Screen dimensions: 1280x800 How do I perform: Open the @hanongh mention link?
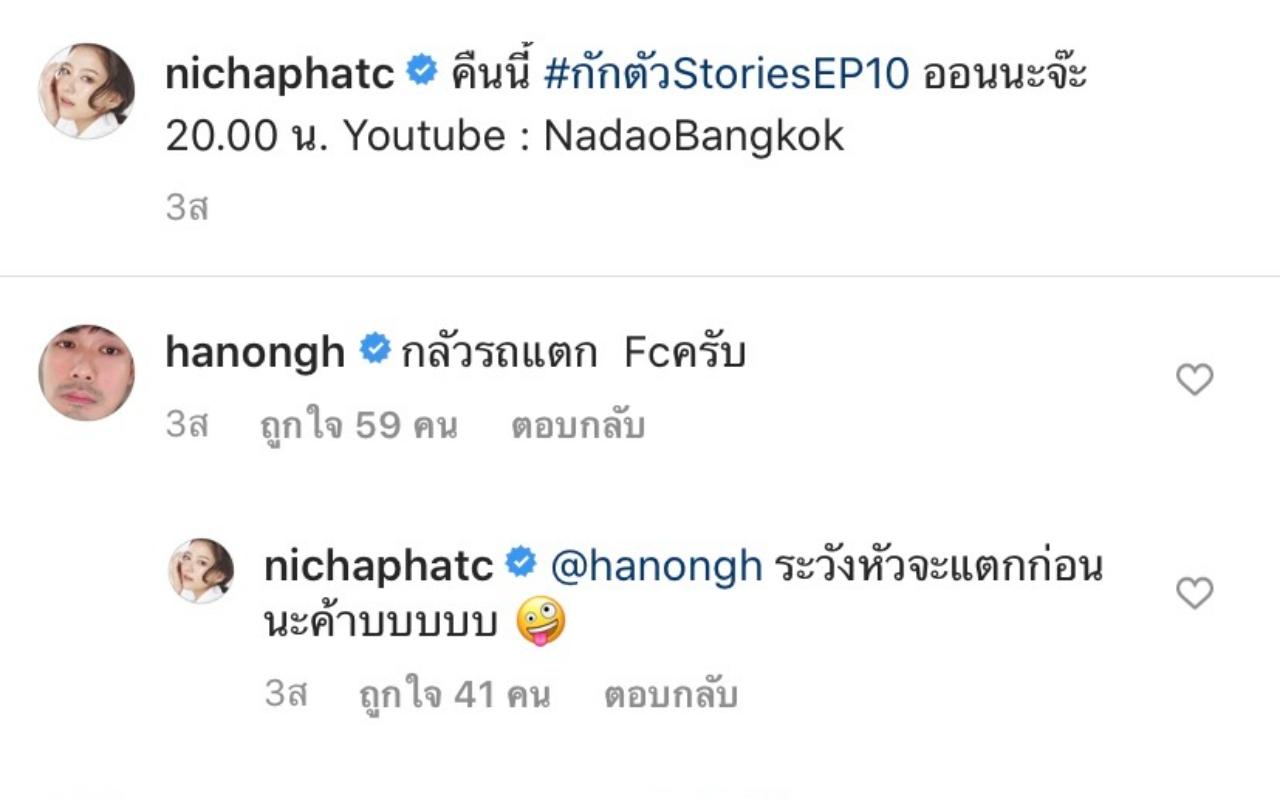click(656, 567)
